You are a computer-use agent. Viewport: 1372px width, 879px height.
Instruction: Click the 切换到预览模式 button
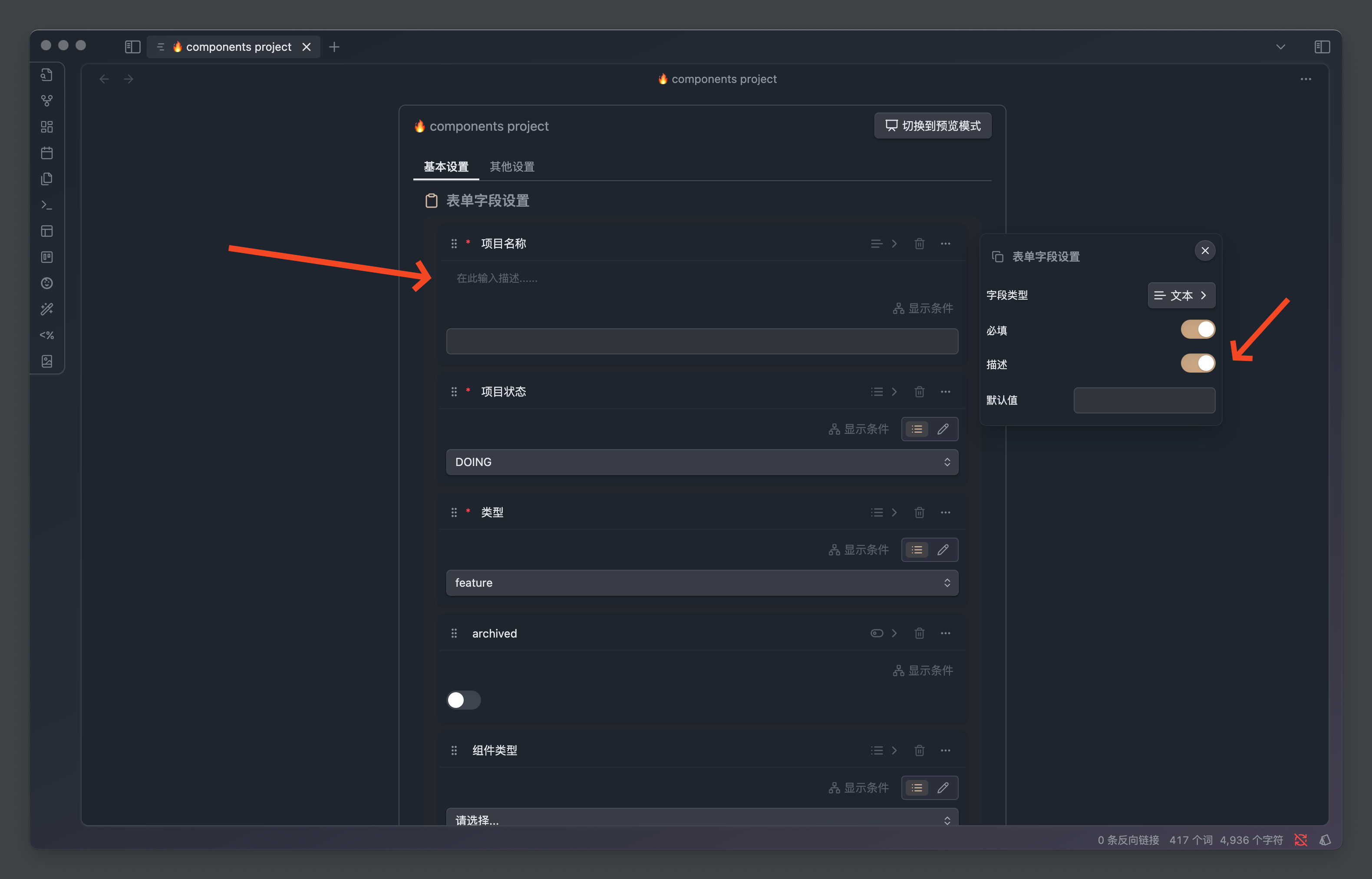click(x=933, y=126)
